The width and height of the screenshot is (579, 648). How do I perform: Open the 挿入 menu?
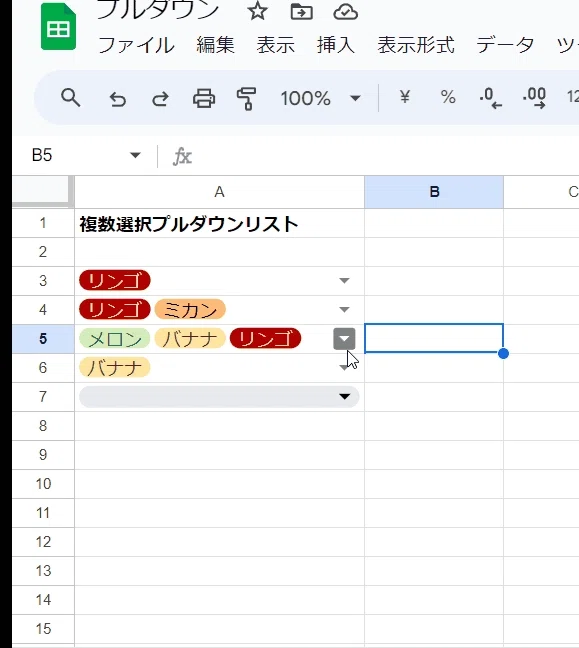(x=336, y=45)
